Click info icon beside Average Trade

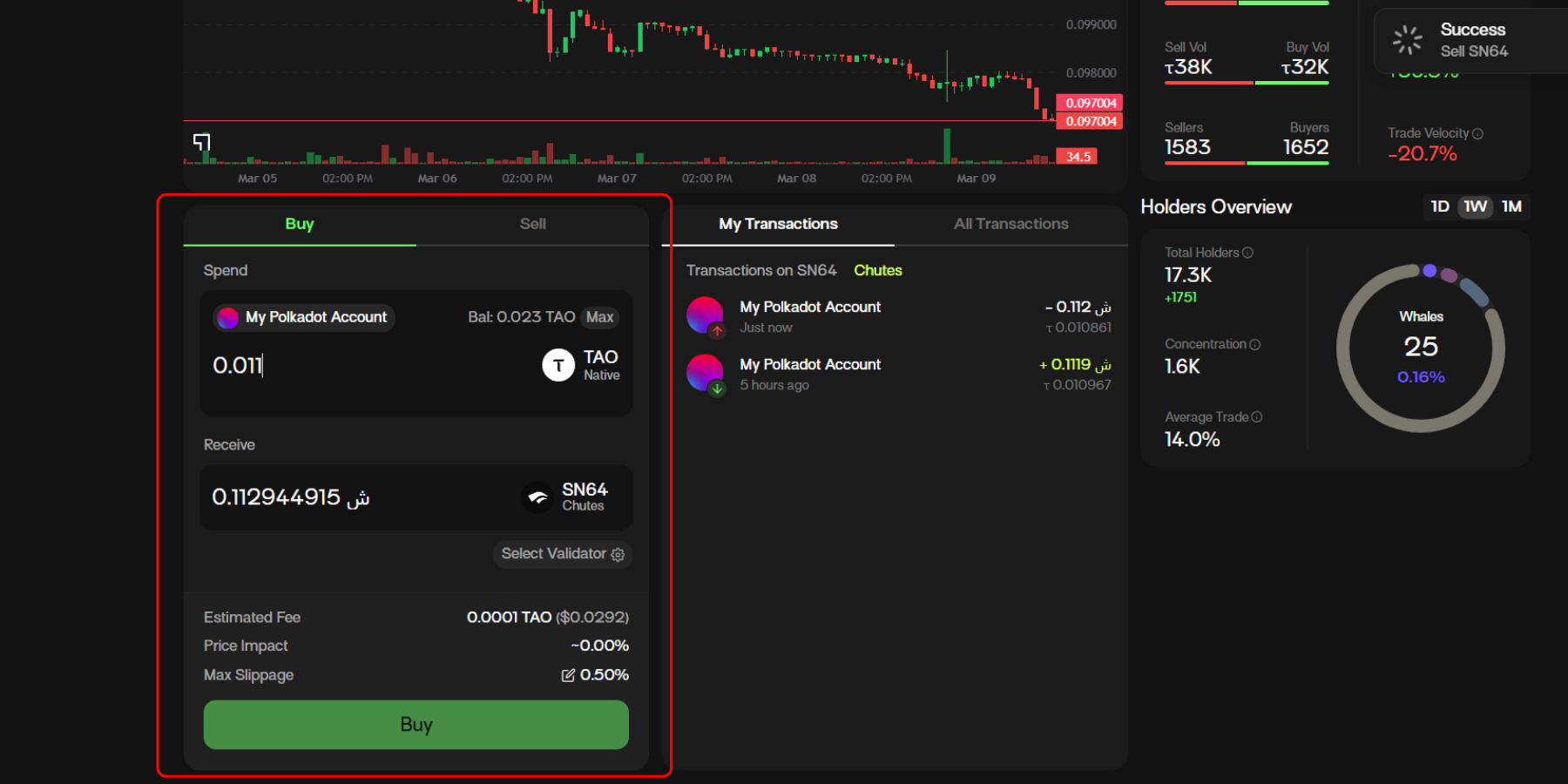click(1257, 417)
